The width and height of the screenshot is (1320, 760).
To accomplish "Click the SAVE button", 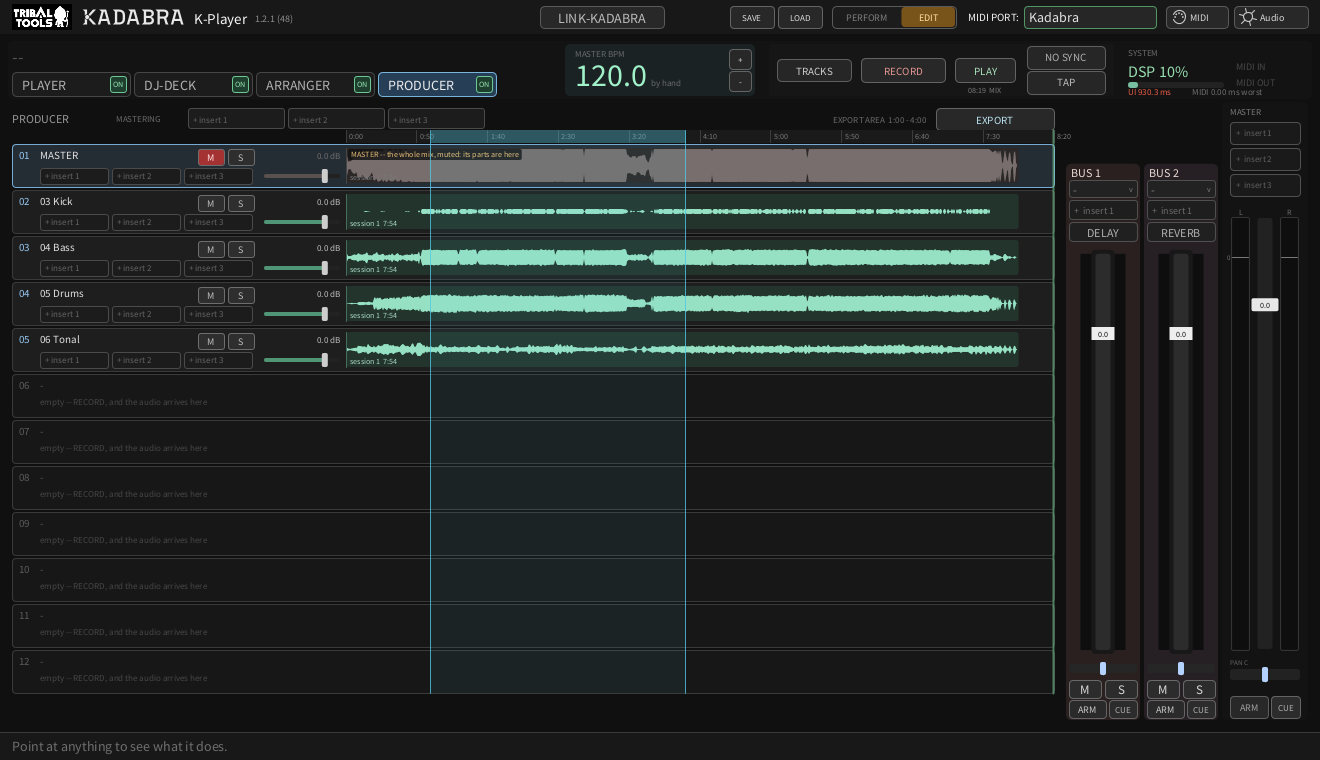I will pyautogui.click(x=752, y=17).
